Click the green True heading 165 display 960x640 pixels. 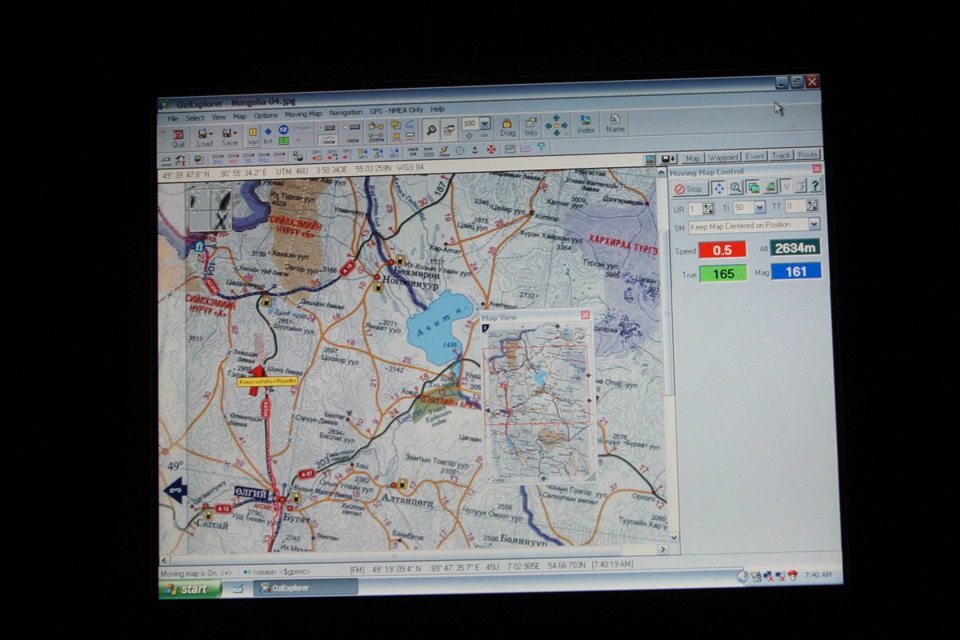click(723, 273)
